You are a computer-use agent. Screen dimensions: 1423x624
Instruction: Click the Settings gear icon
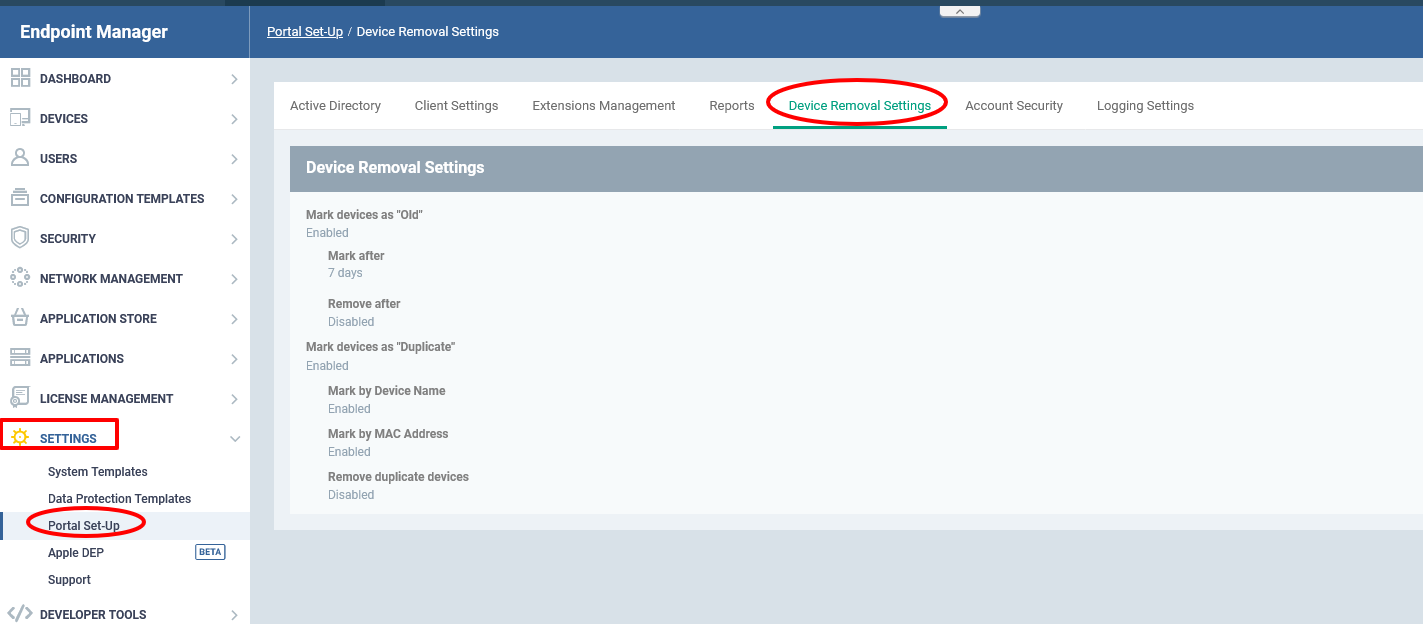[x=20, y=438]
